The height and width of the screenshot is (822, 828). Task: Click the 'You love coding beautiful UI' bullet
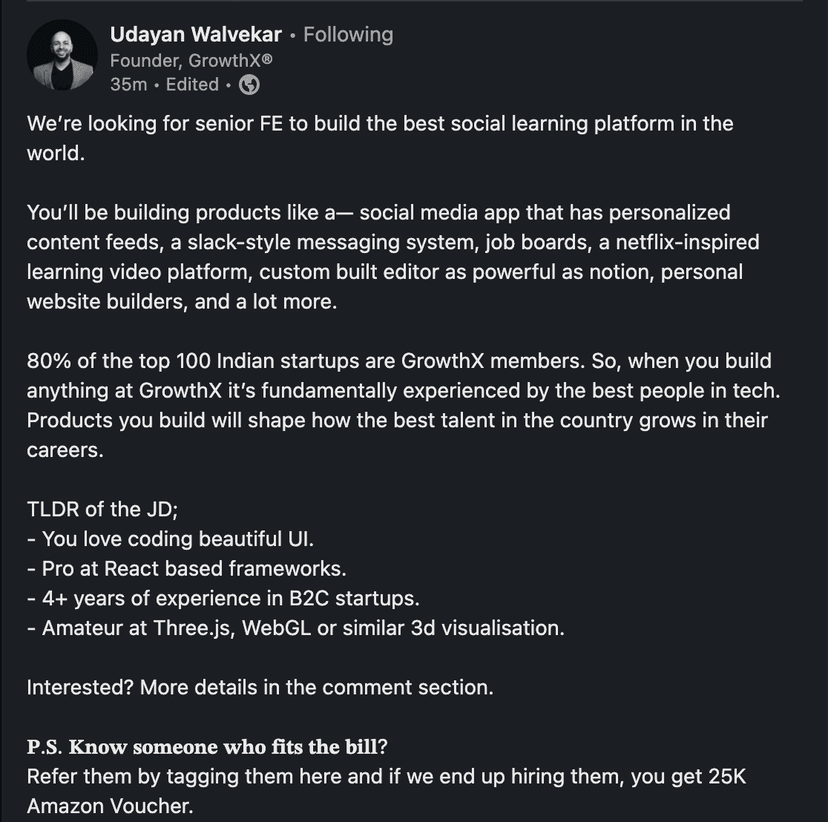(x=170, y=539)
